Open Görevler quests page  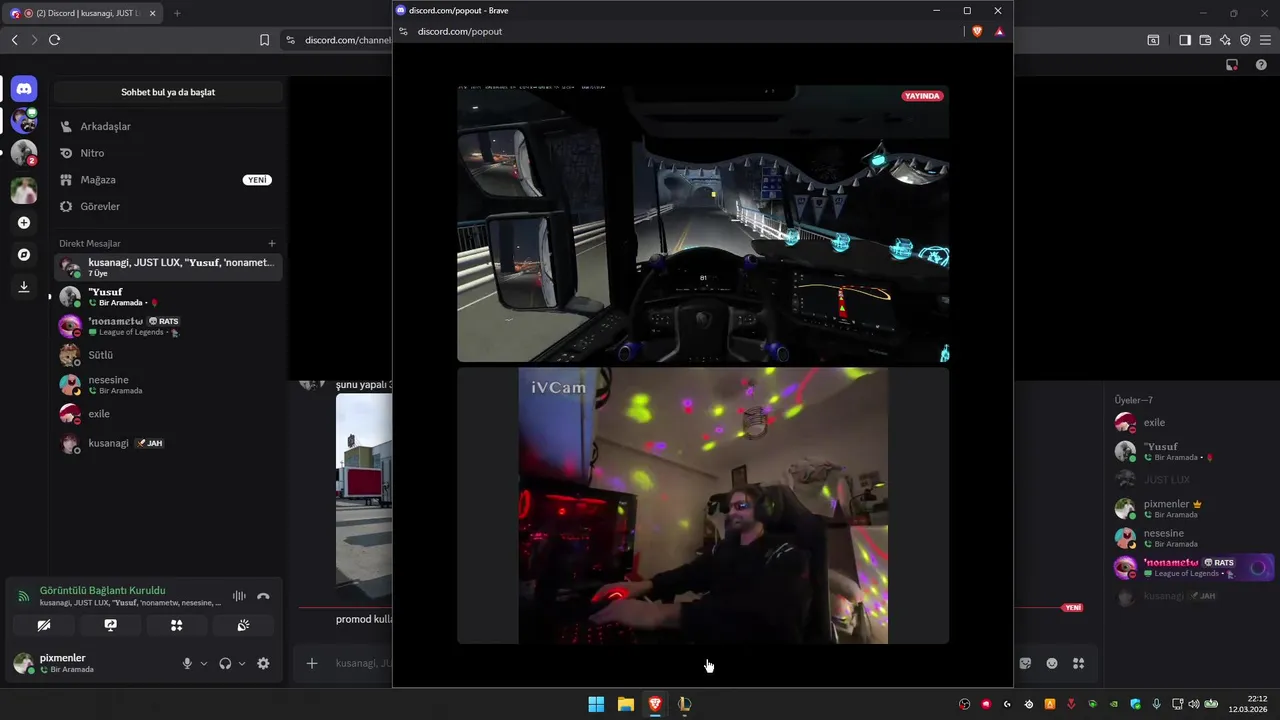(x=168, y=206)
